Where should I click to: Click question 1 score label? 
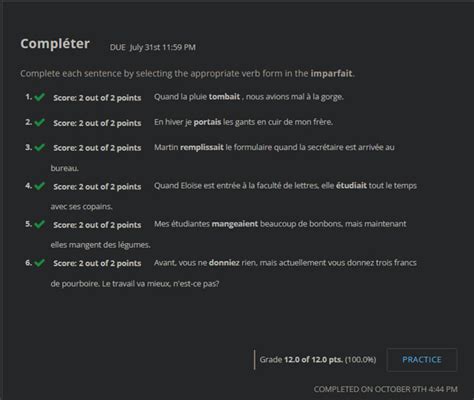[97, 98]
